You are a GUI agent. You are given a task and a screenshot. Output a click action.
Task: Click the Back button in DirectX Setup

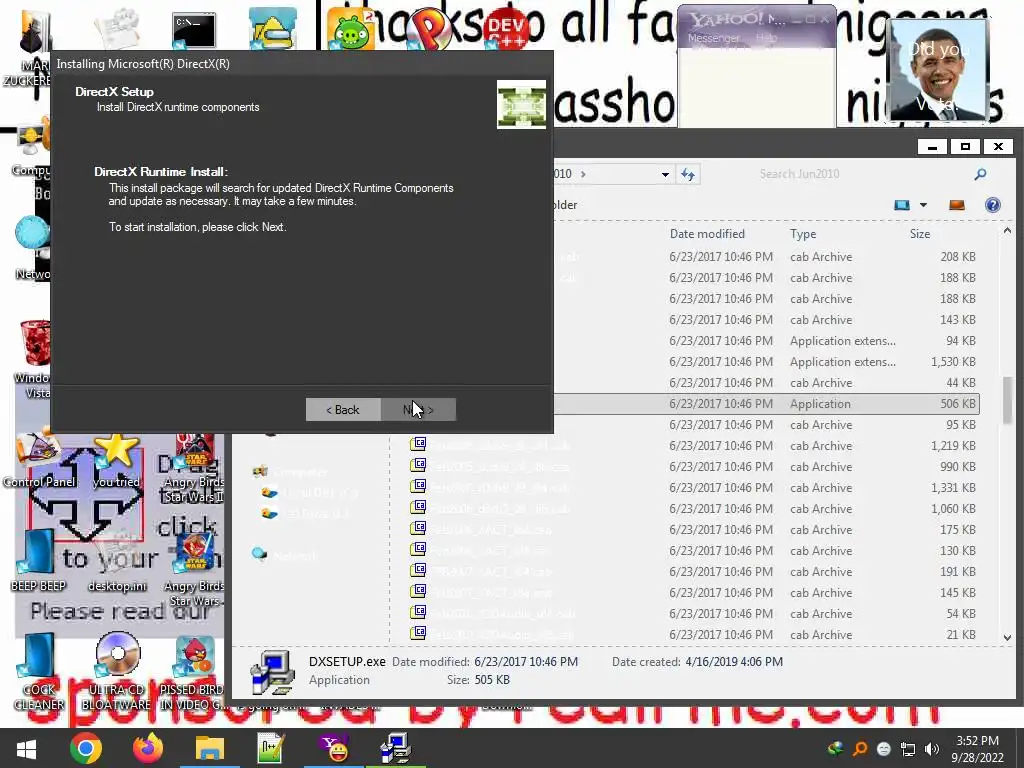343,409
